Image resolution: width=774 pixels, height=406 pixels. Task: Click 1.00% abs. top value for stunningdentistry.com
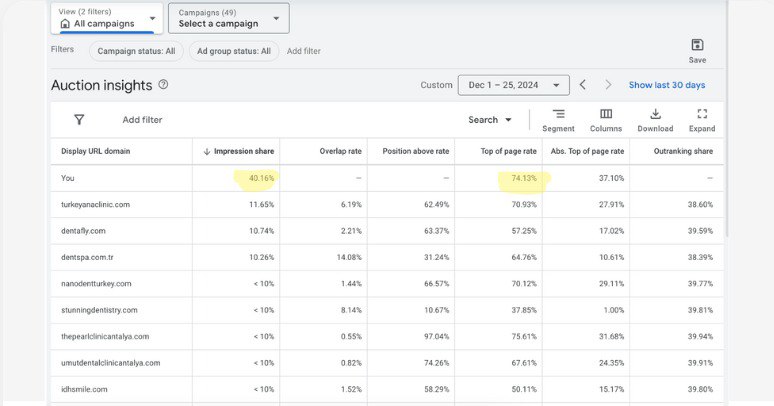click(614, 310)
